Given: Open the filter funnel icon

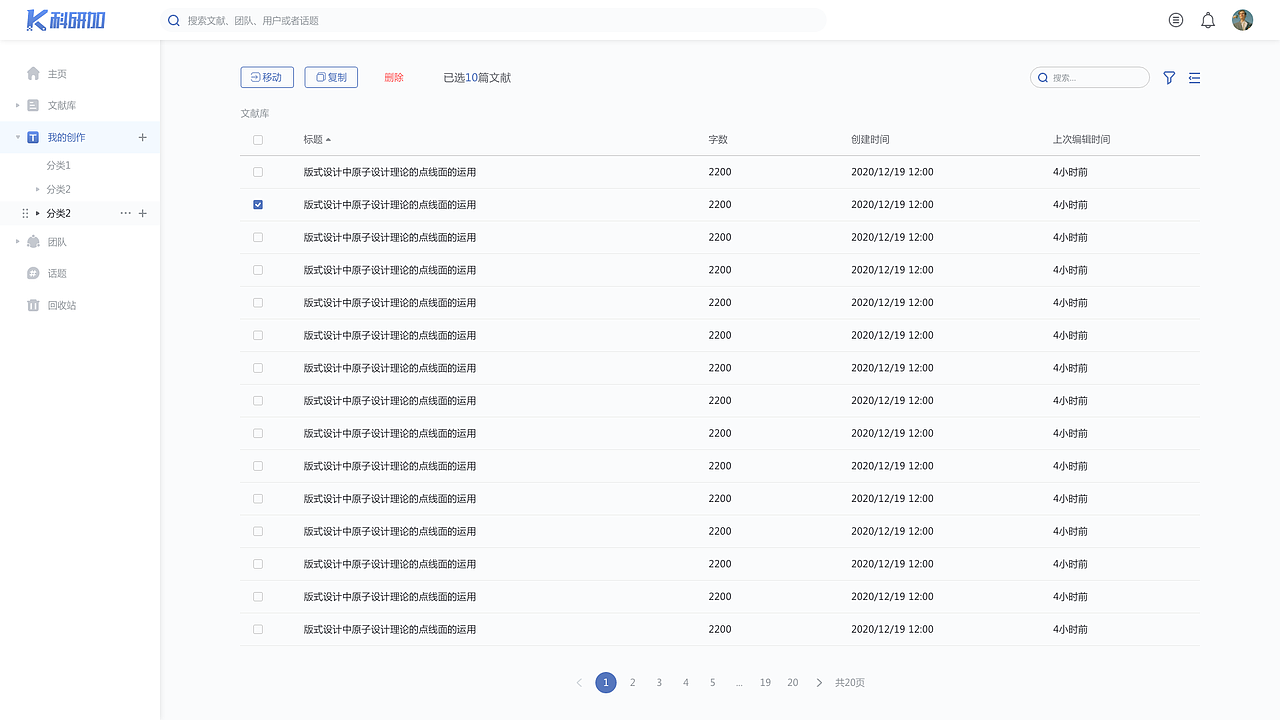Looking at the screenshot, I should 1169,77.
